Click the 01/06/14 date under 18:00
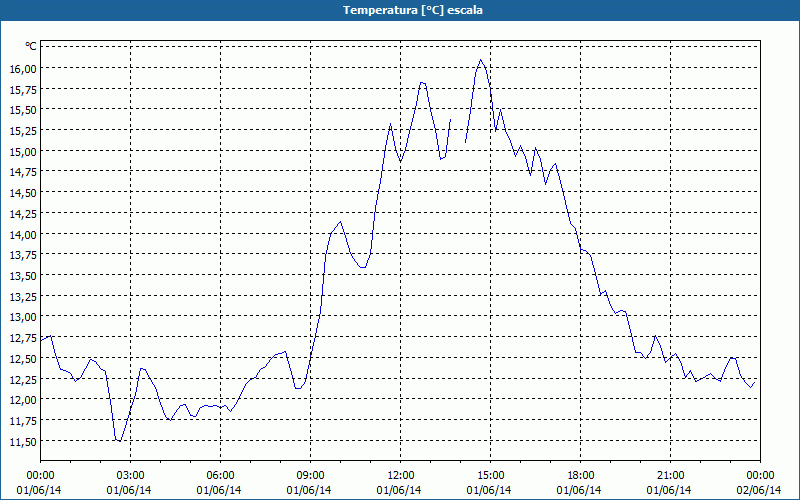This screenshot has width=800, height=500. pyautogui.click(x=579, y=490)
